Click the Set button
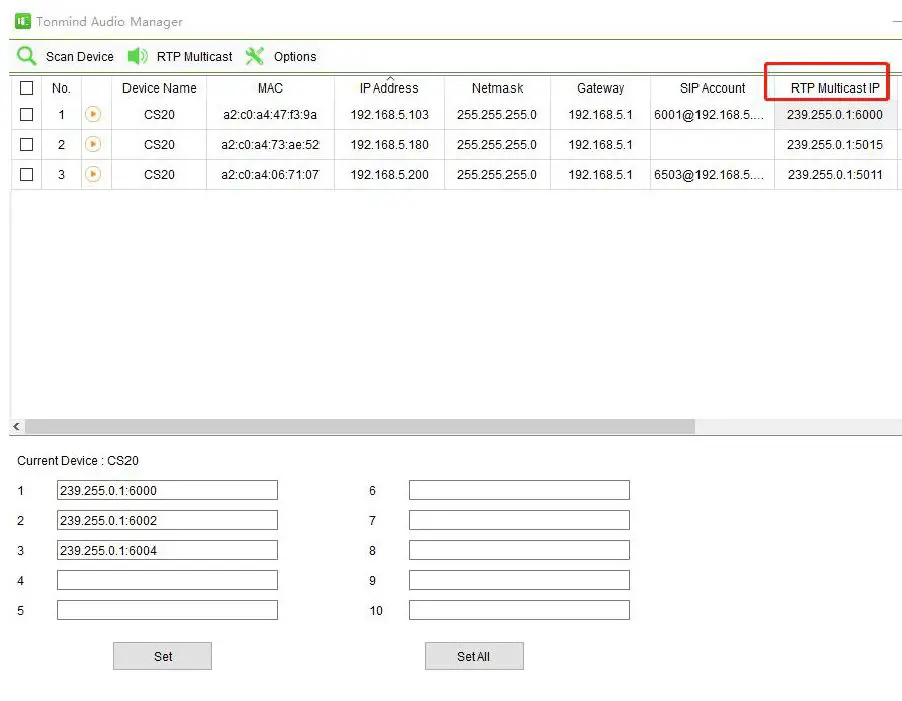Screen dimensions: 902x701 162,656
